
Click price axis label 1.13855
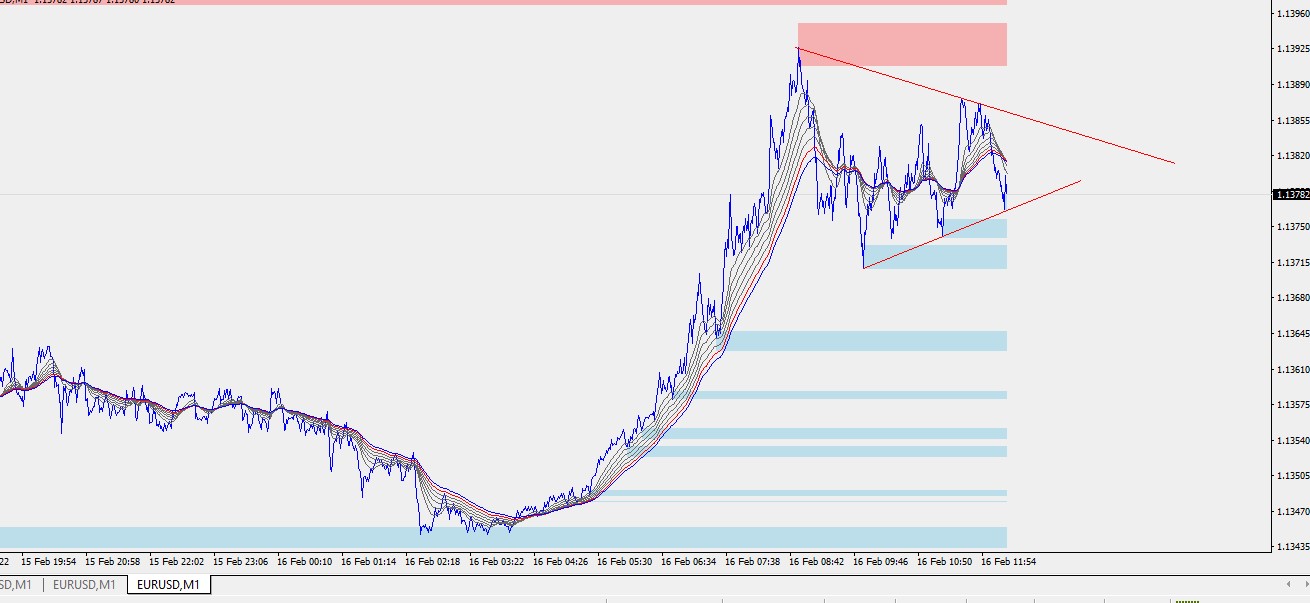tap(1292, 121)
